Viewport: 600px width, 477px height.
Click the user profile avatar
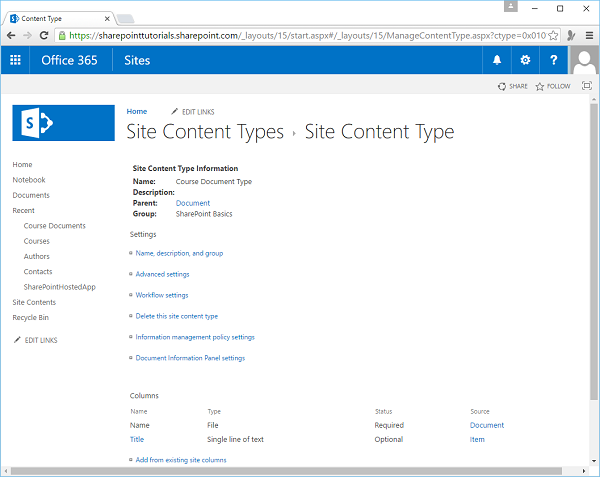(x=584, y=60)
